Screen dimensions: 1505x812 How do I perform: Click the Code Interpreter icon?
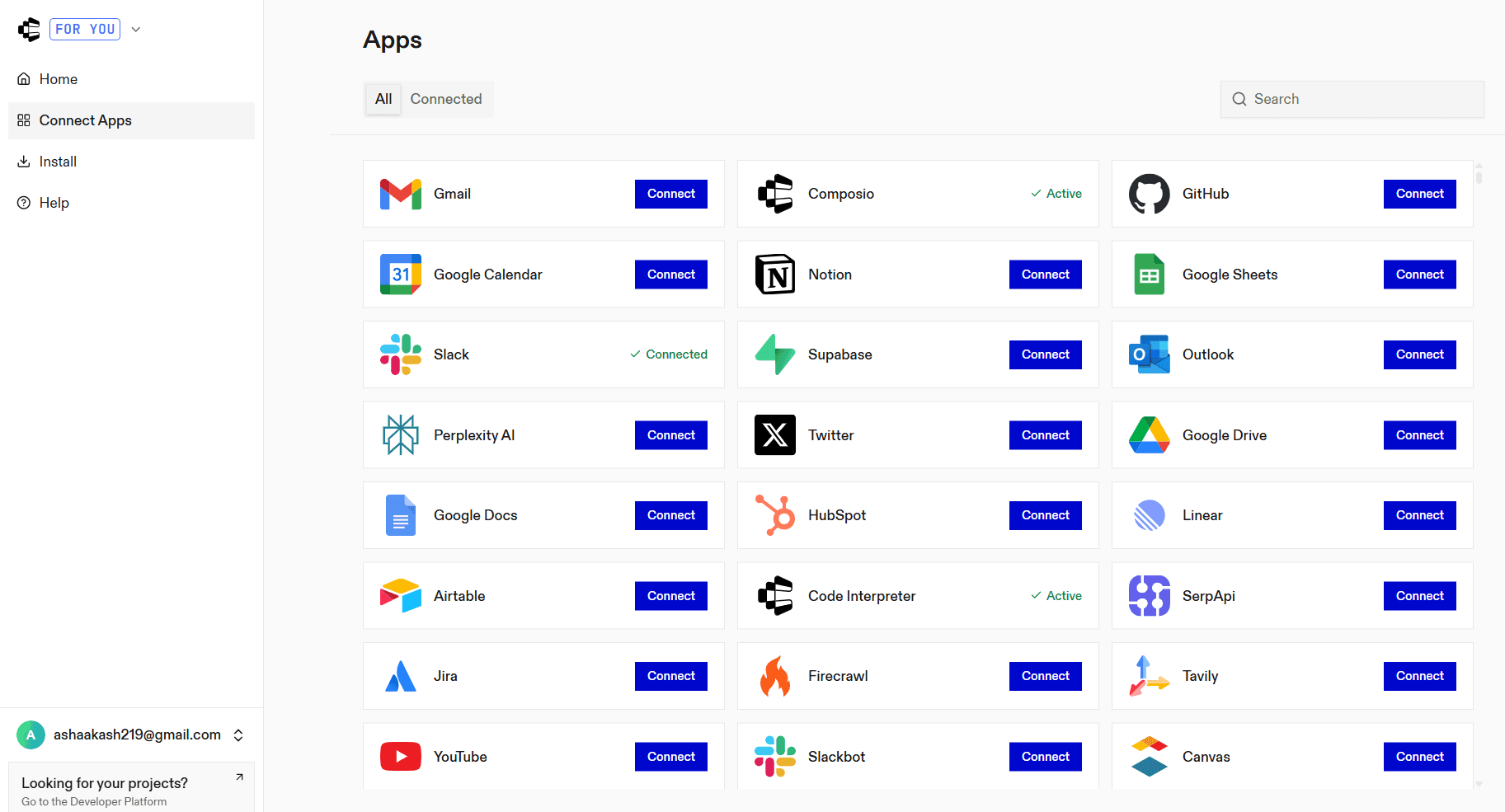pyautogui.click(x=775, y=596)
